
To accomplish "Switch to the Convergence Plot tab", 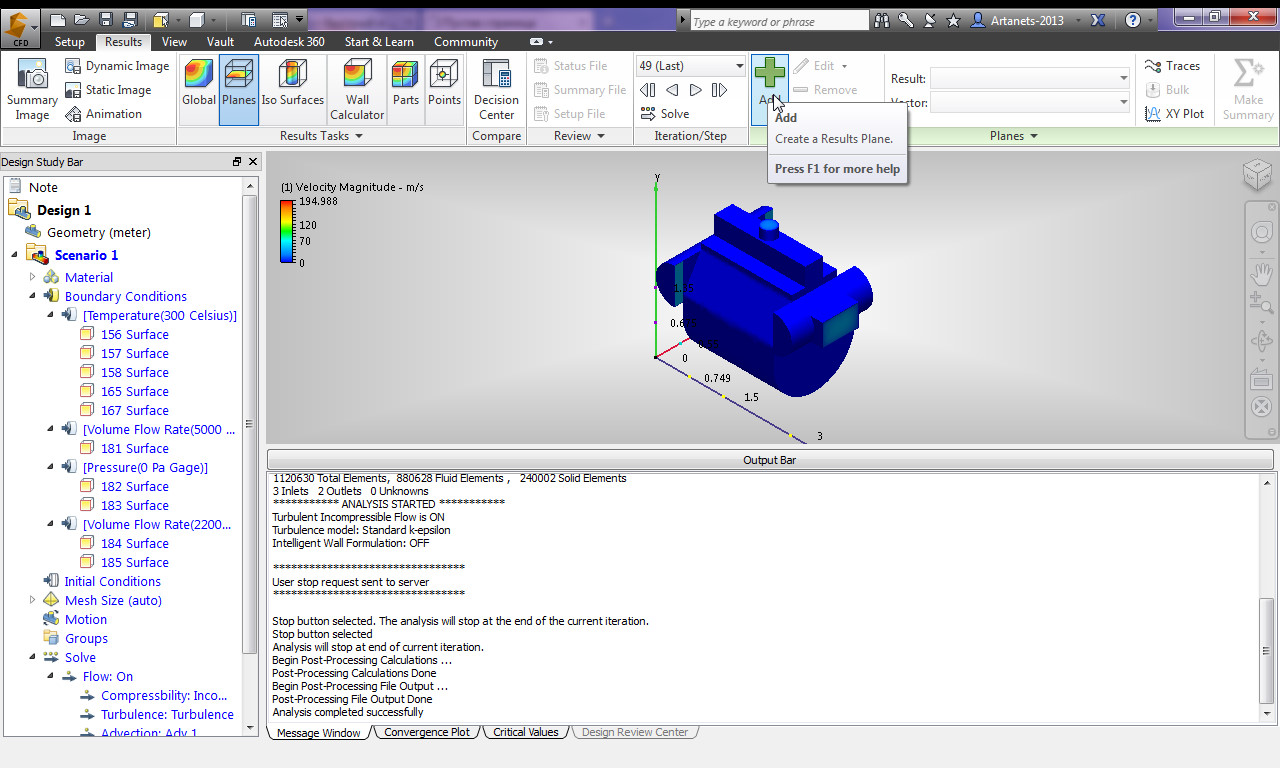I will tap(426, 732).
